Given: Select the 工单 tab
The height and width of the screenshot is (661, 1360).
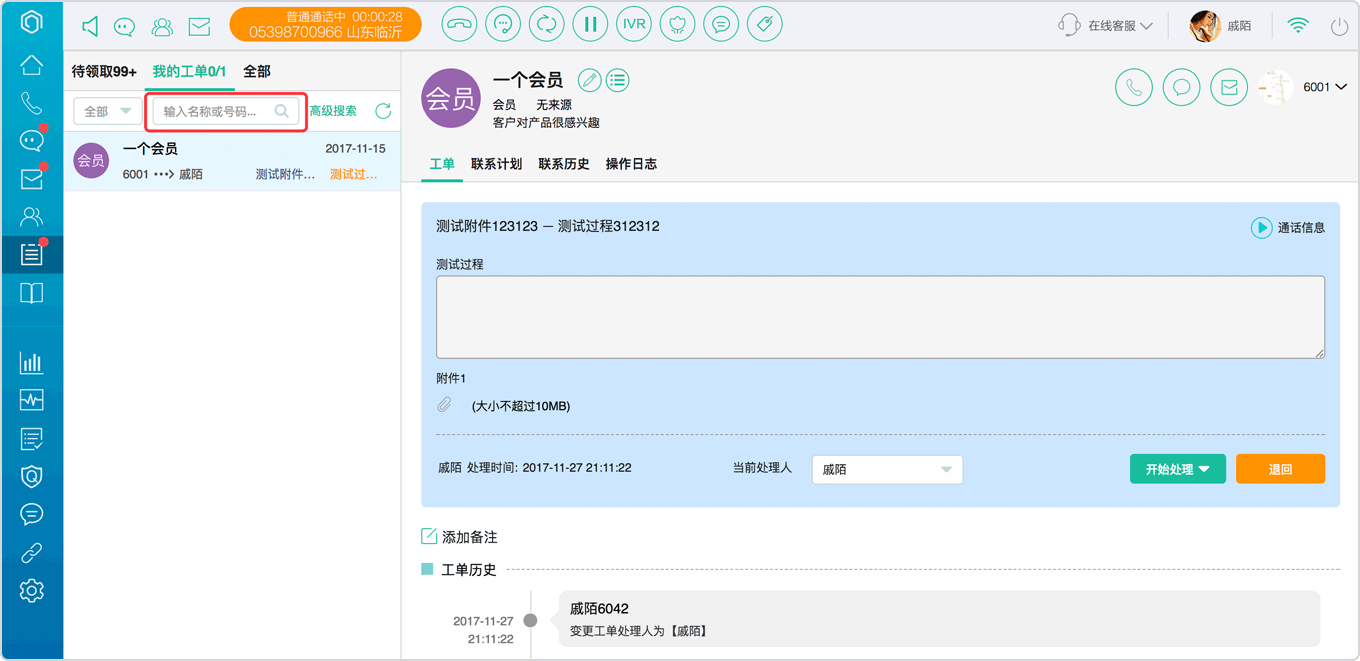Looking at the screenshot, I should click(x=442, y=164).
